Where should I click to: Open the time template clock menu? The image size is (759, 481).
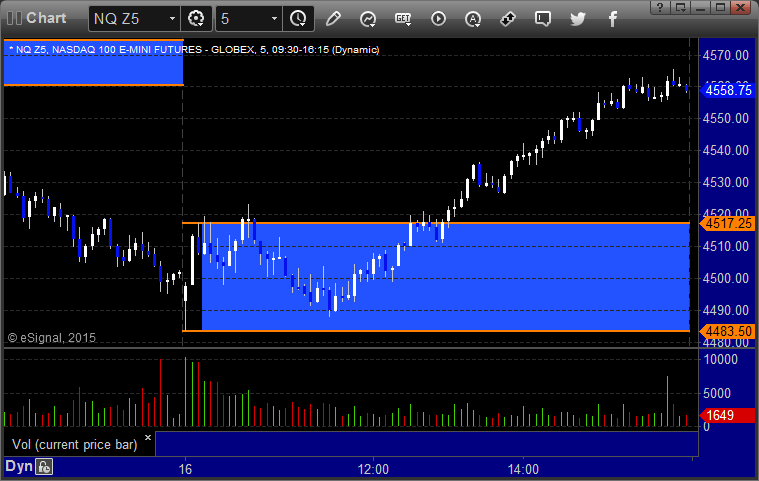tap(298, 19)
